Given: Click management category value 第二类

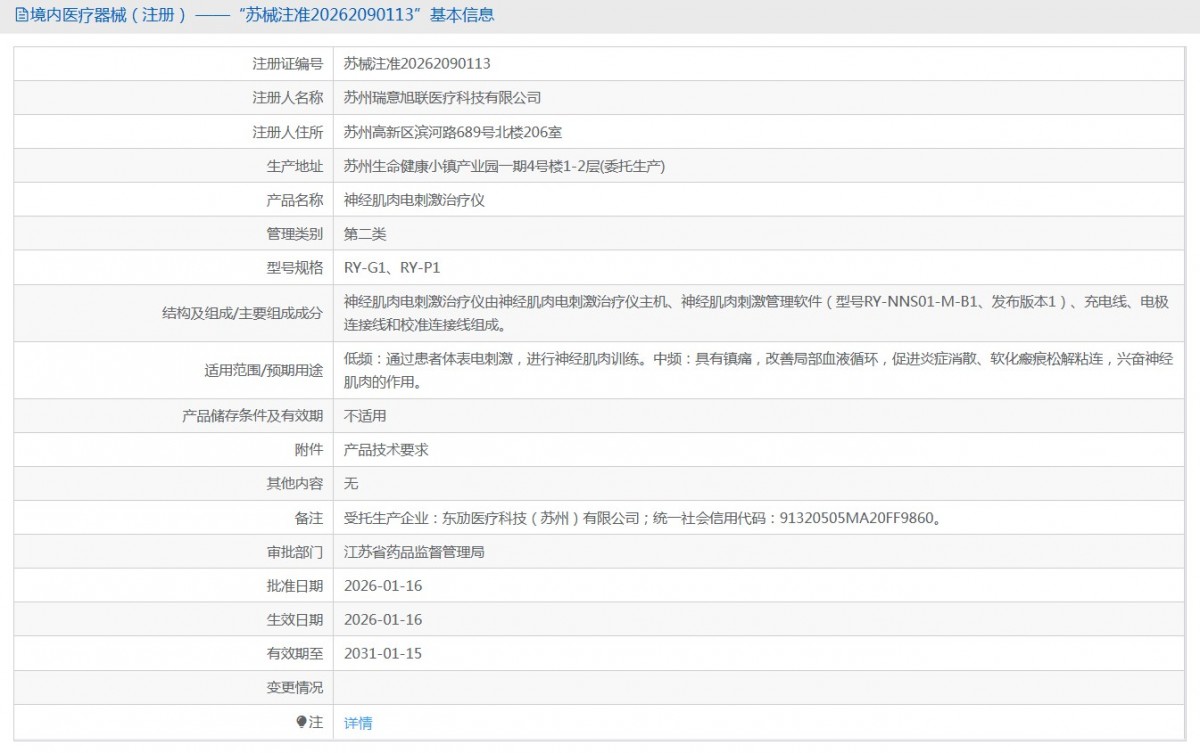Looking at the screenshot, I should [x=365, y=234].
